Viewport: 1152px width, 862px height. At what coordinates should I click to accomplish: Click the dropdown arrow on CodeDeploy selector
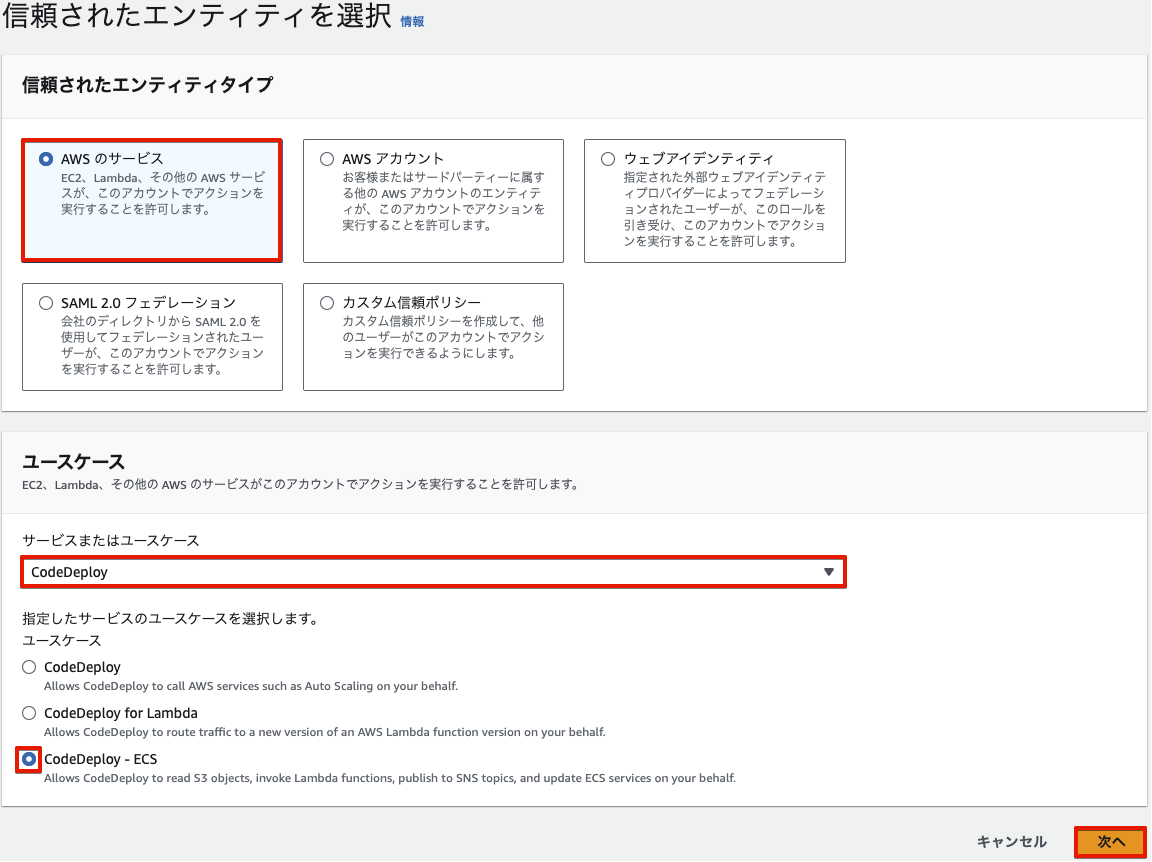[829, 571]
